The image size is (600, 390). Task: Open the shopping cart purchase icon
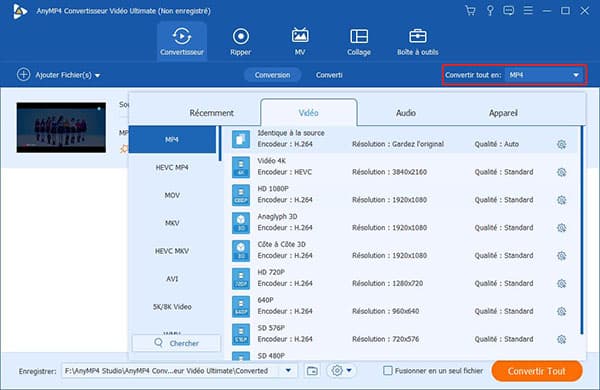pyautogui.click(x=470, y=11)
